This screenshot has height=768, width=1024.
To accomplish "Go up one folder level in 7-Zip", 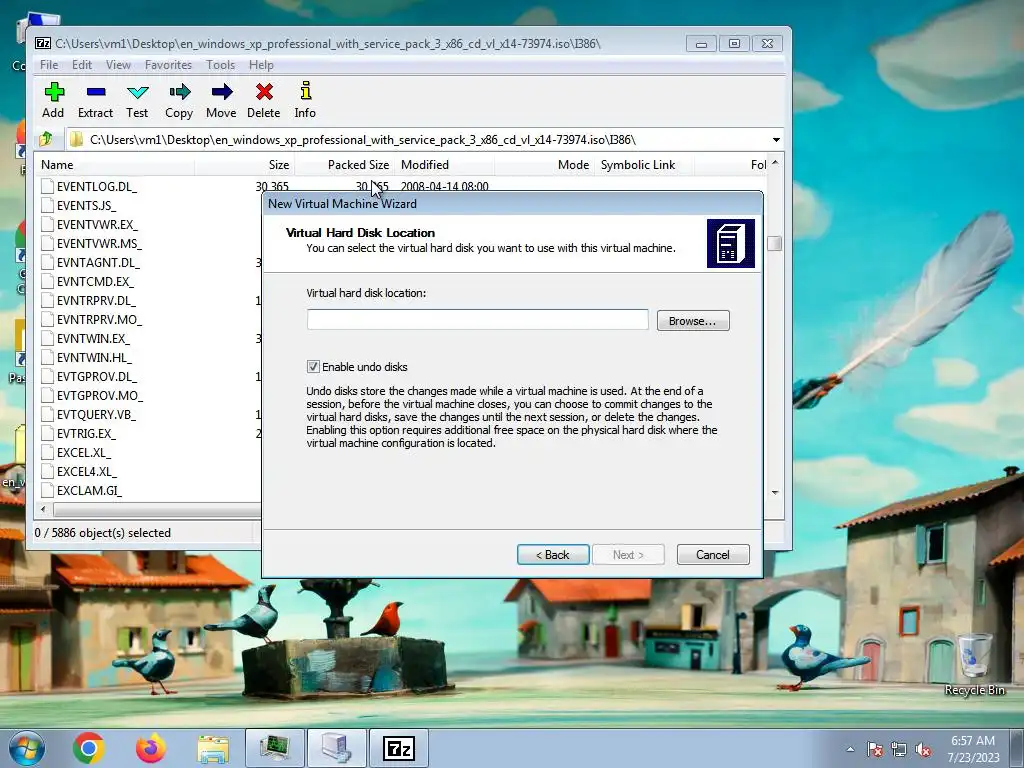I will 46,139.
